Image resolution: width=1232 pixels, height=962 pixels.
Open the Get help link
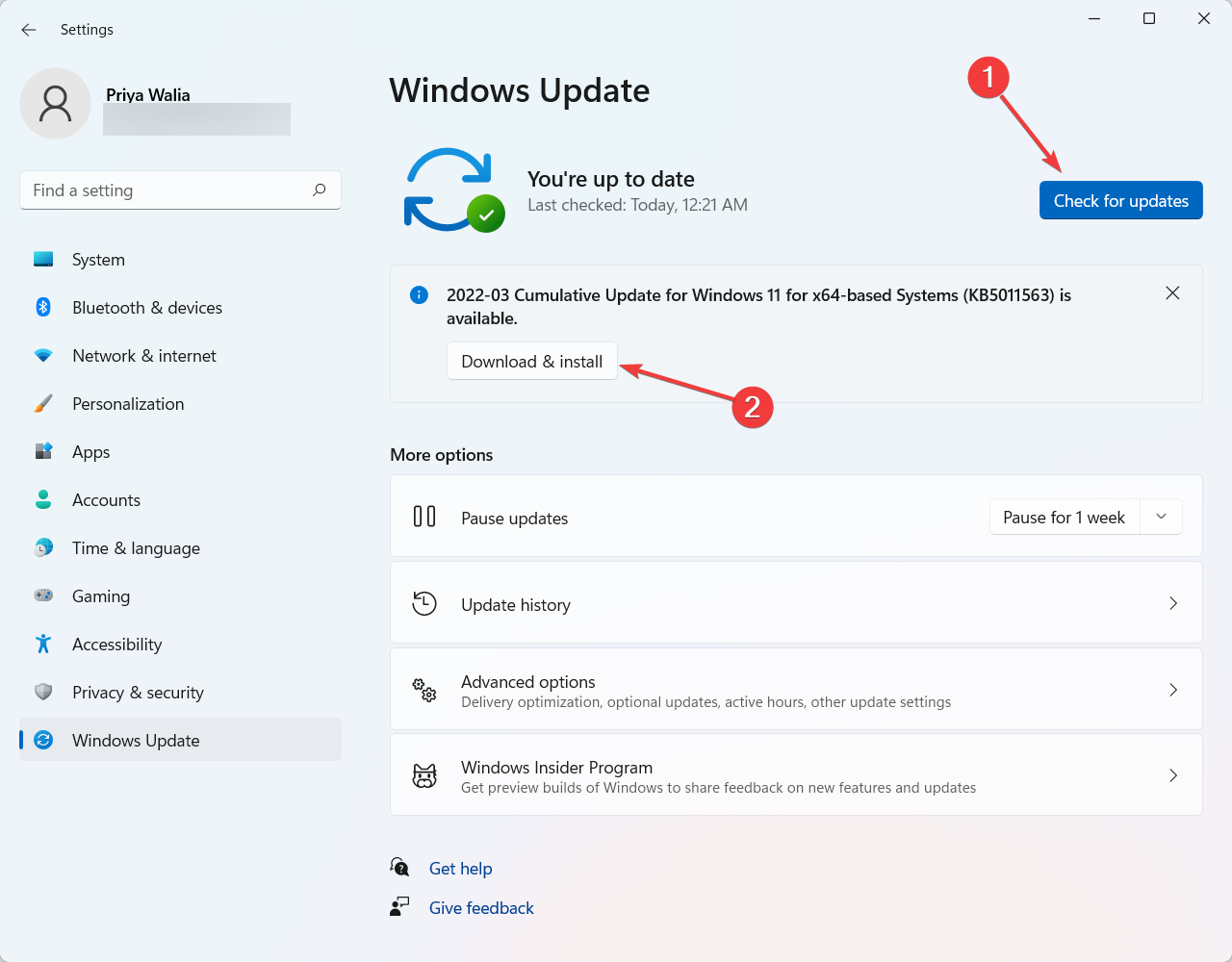tap(460, 869)
